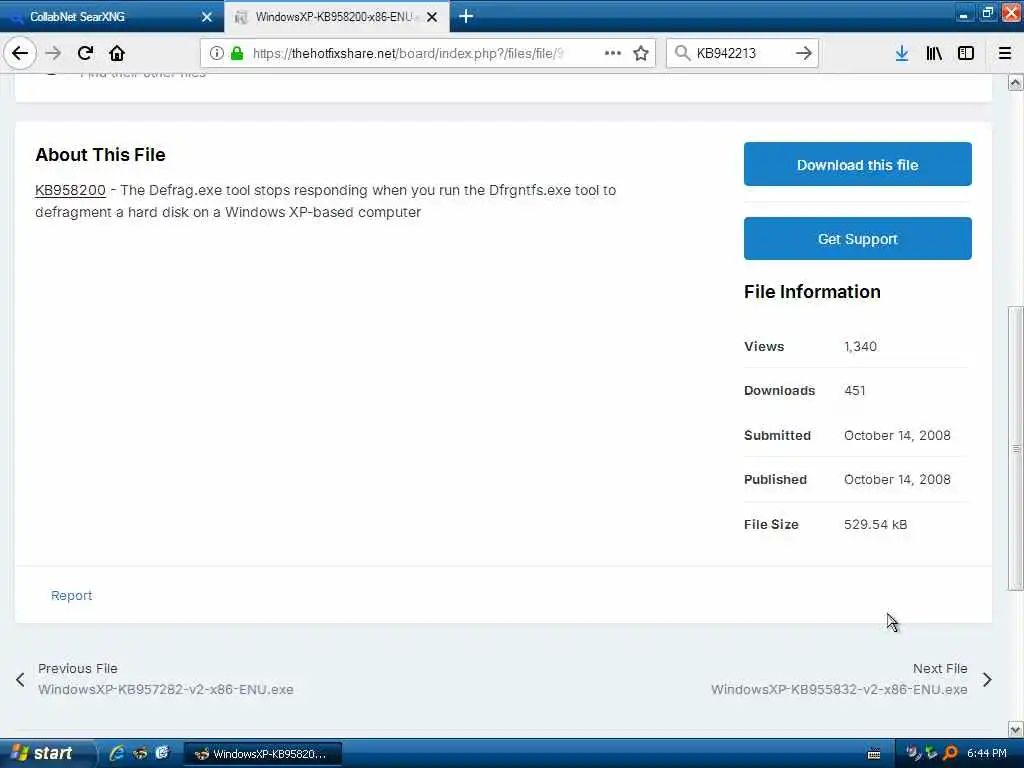Image resolution: width=1024 pixels, height=768 pixels.
Task: Reload the current page
Action: (85, 53)
